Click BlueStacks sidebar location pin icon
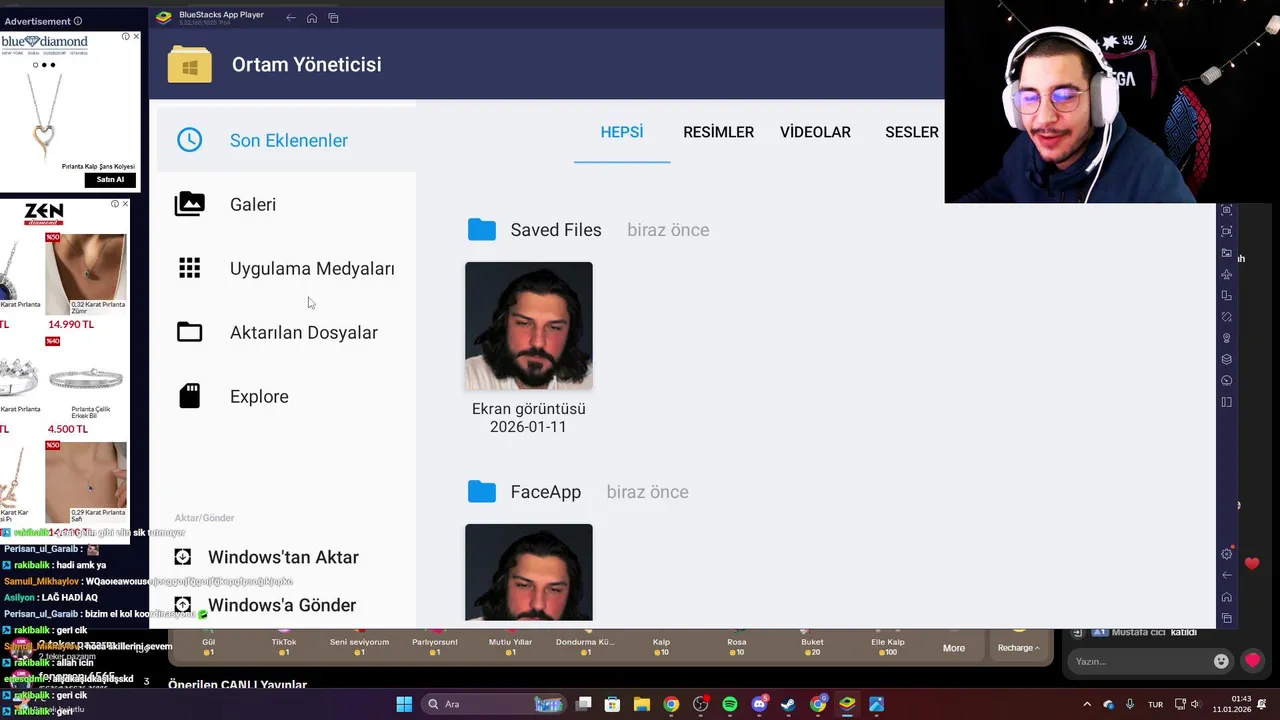 (x=1227, y=338)
